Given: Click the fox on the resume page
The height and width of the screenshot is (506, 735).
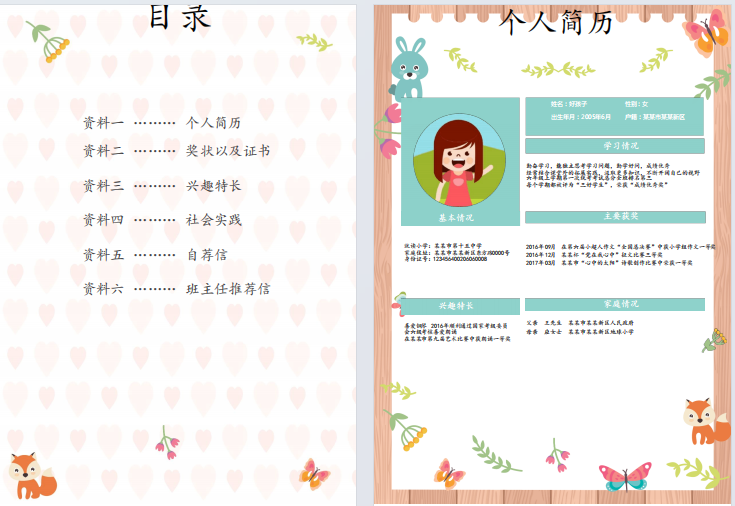Looking at the screenshot, I should (701, 421).
